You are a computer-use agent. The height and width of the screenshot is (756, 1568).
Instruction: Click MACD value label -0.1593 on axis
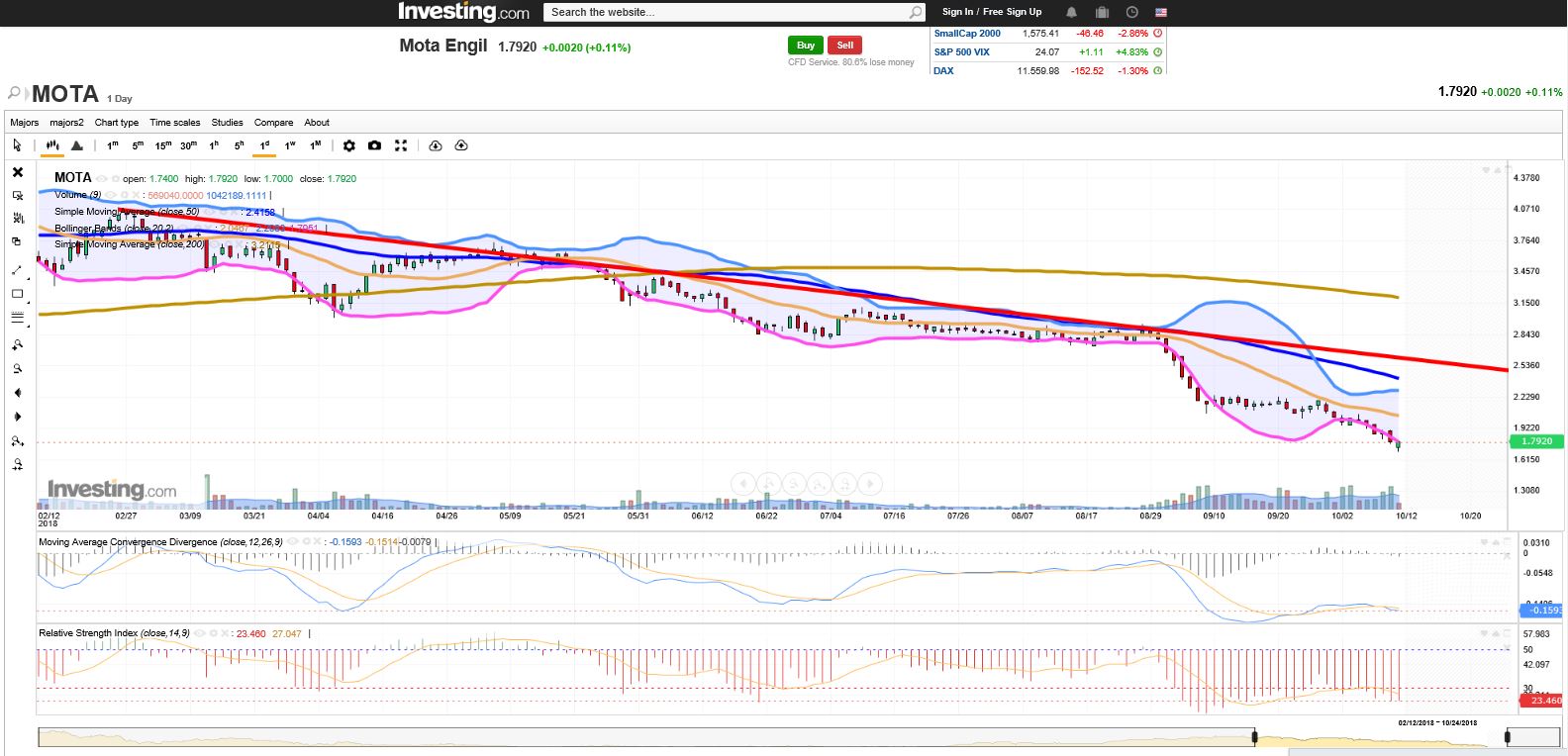pos(1539,611)
